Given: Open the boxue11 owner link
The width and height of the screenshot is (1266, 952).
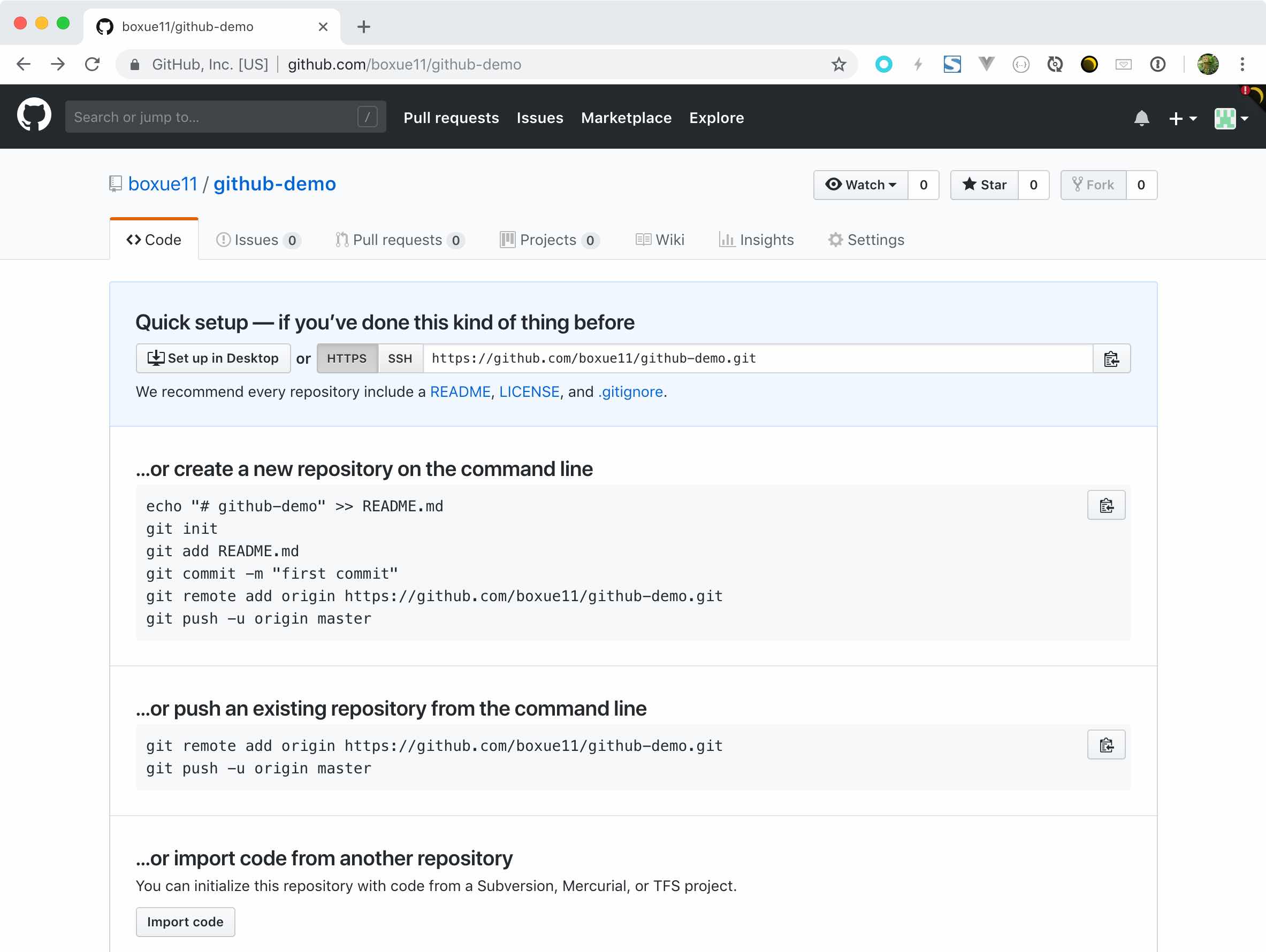Looking at the screenshot, I should tap(163, 184).
